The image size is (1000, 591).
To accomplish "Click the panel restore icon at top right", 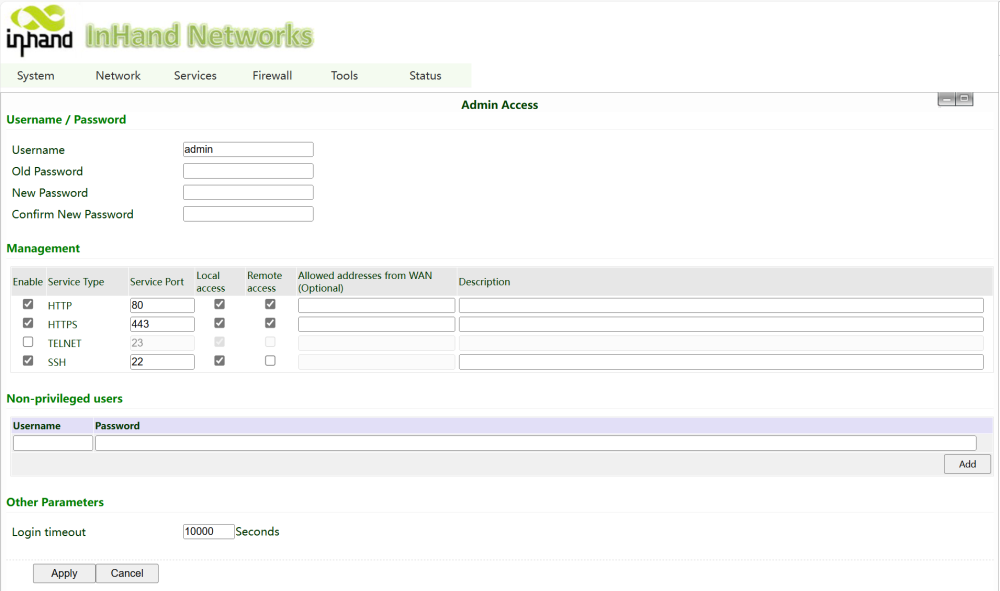I will click(x=965, y=99).
